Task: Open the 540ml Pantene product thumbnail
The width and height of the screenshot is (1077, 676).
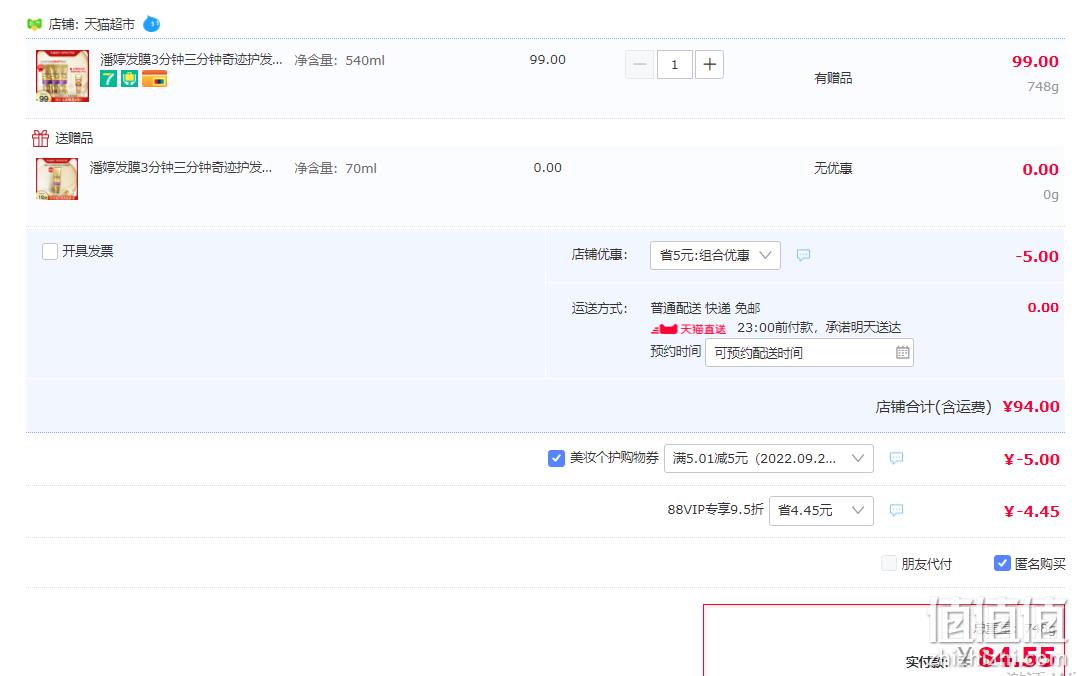Action: [63, 76]
